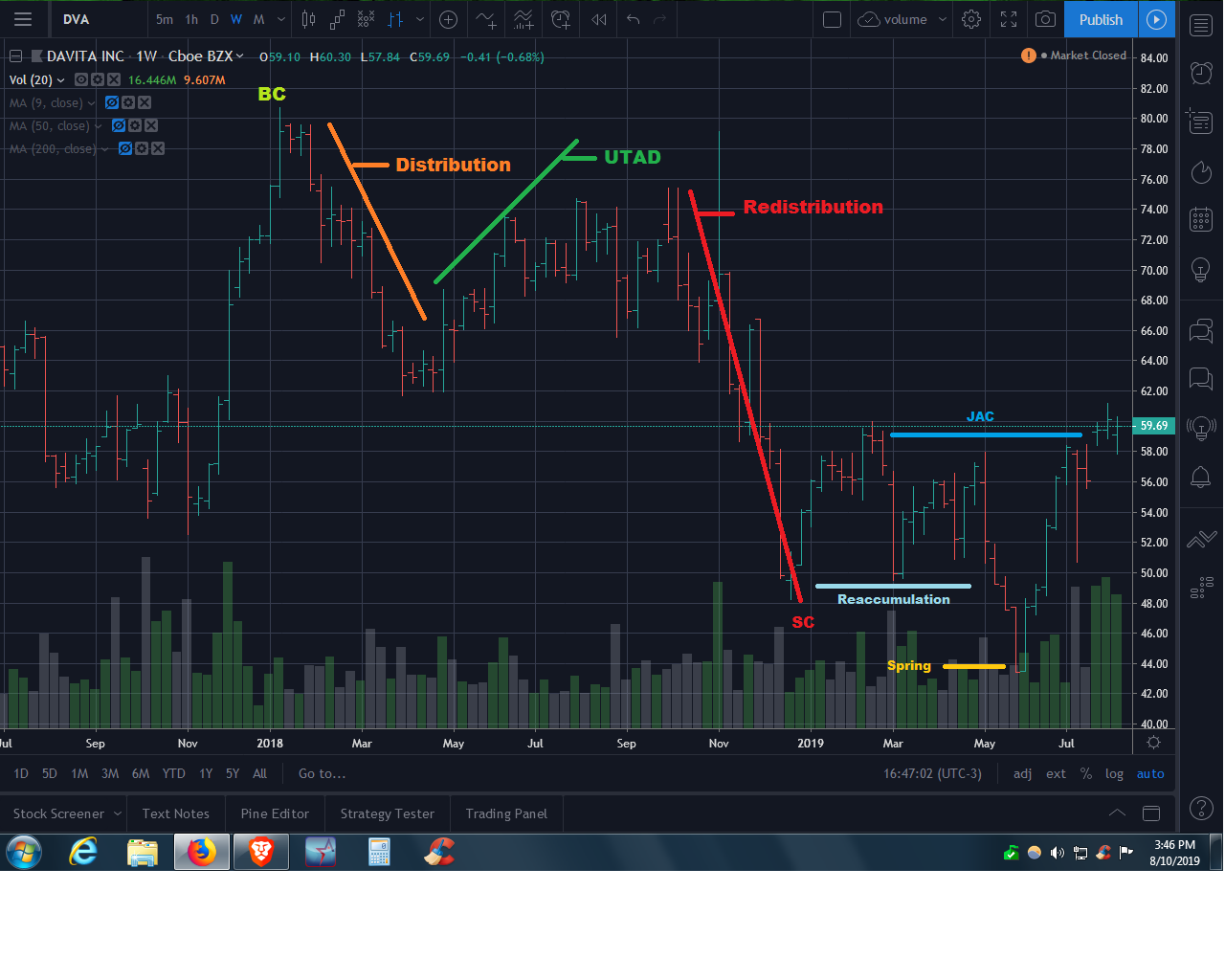The image size is (1225, 980).
Task: Create a new price alert from toolbar
Action: click(x=561, y=19)
